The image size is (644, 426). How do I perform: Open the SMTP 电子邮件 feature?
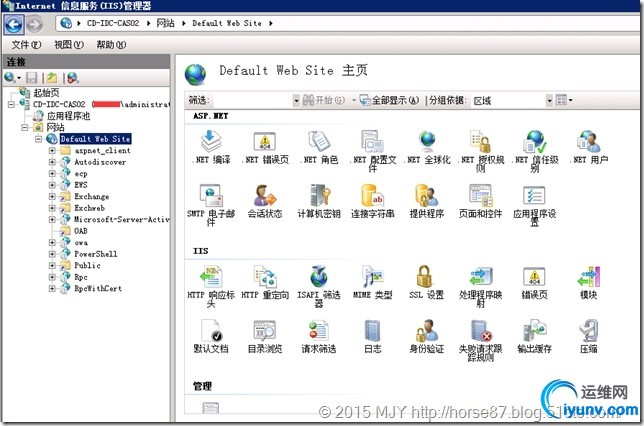click(x=211, y=205)
